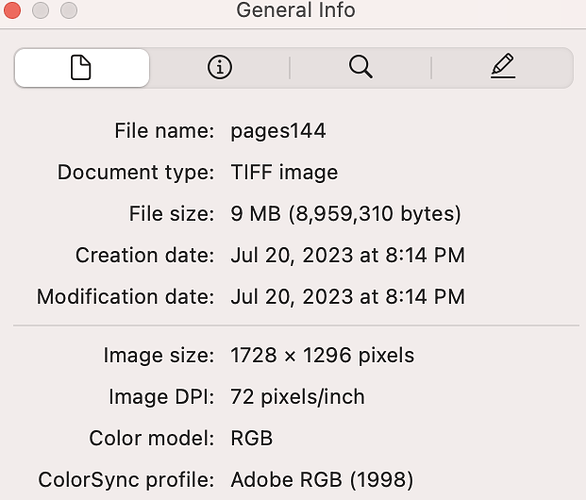Click the Adobe RGB (1998) profile value
Viewport: 586px width, 500px height.
[322, 480]
